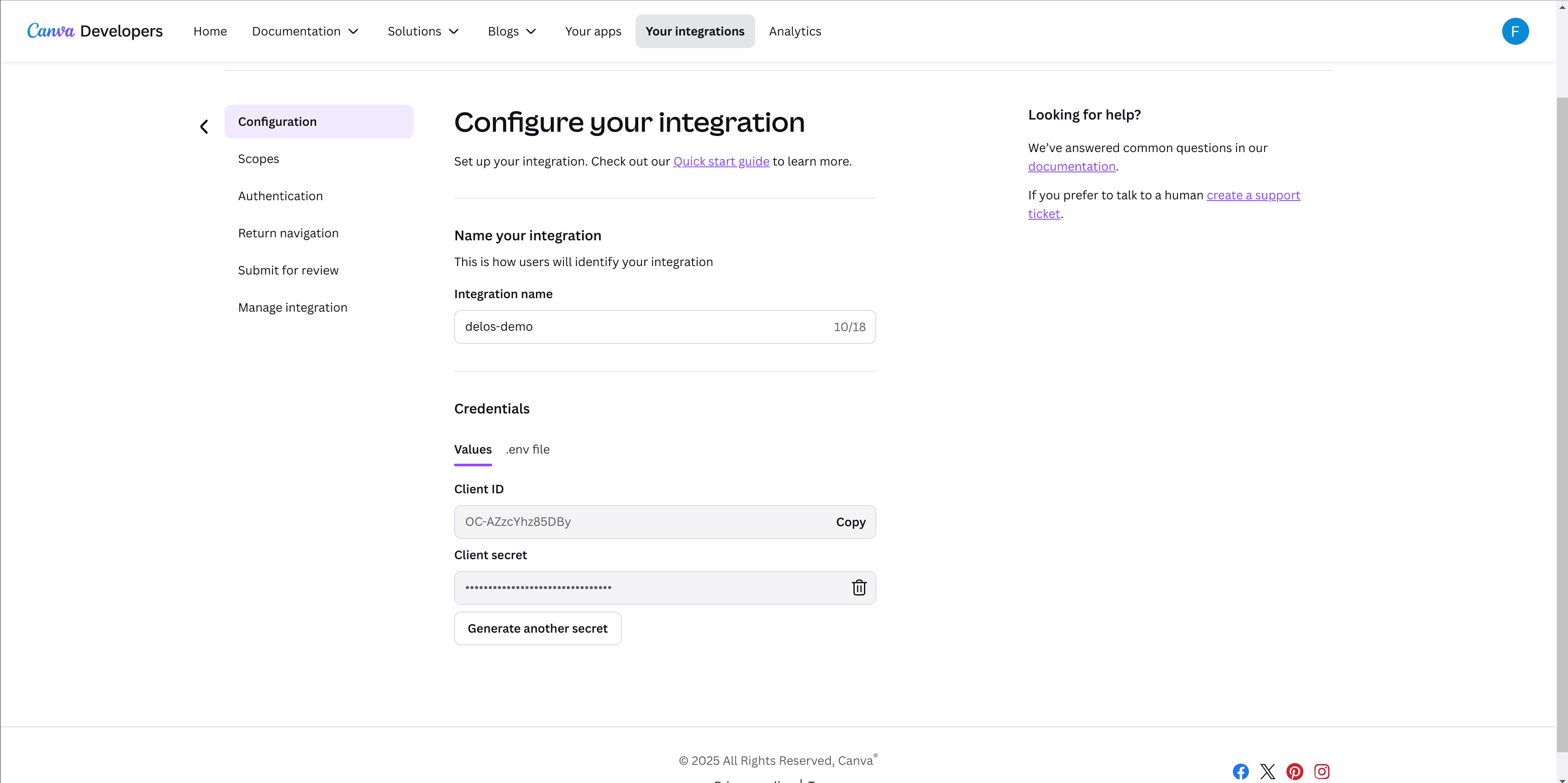Open Your integrations page

[x=695, y=31]
